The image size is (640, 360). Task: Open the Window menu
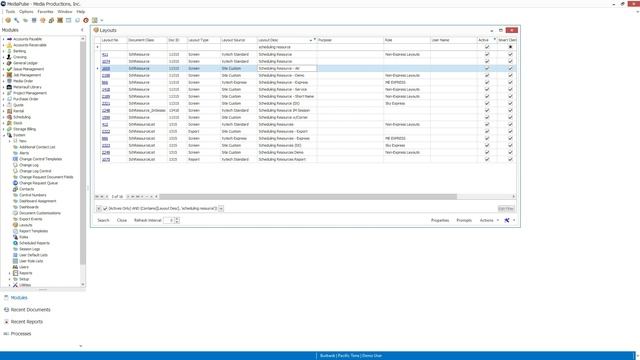pyautogui.click(x=64, y=12)
